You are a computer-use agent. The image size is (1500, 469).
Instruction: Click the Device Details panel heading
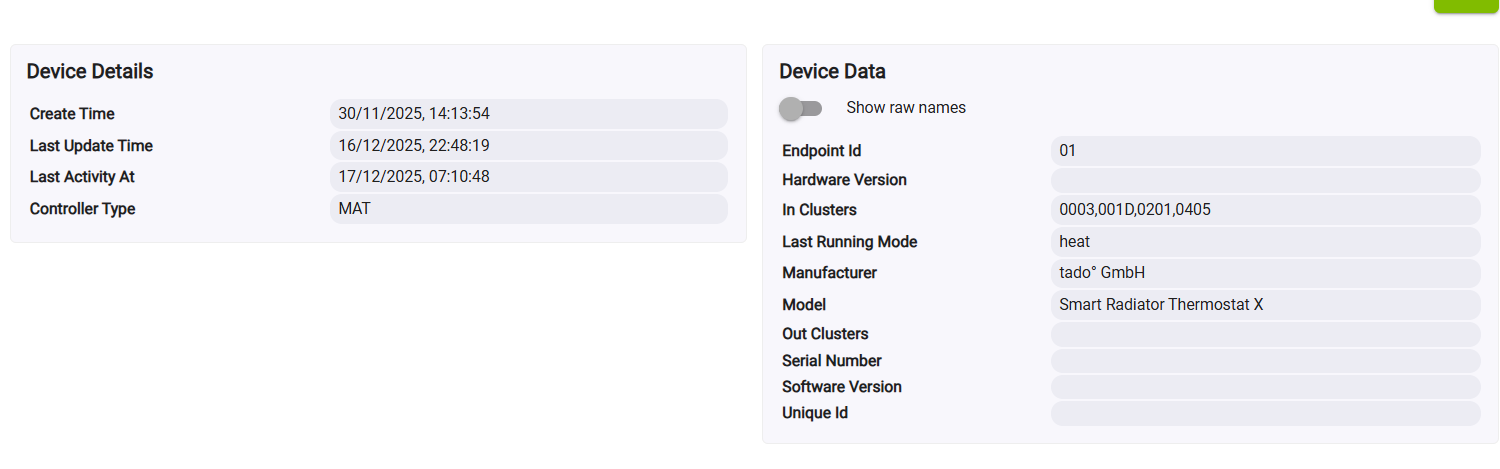pyautogui.click(x=90, y=72)
